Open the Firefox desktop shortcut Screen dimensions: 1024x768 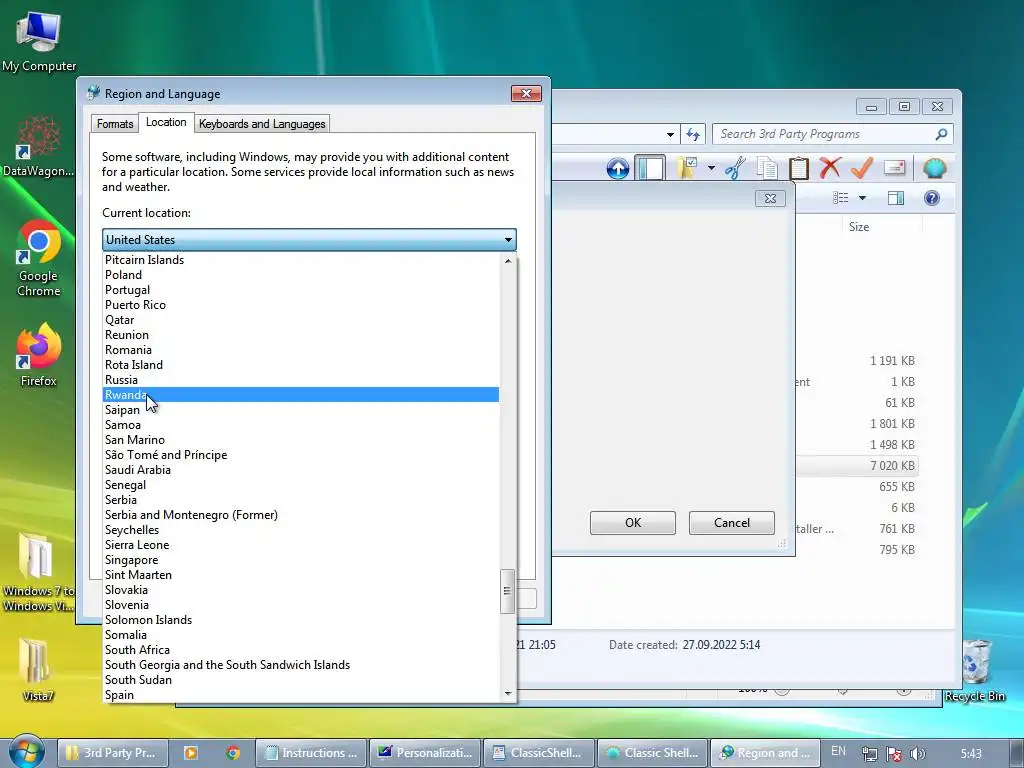[39, 355]
